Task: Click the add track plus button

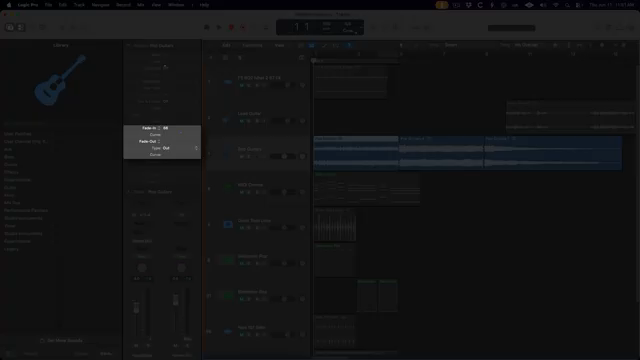Action: click(211, 58)
